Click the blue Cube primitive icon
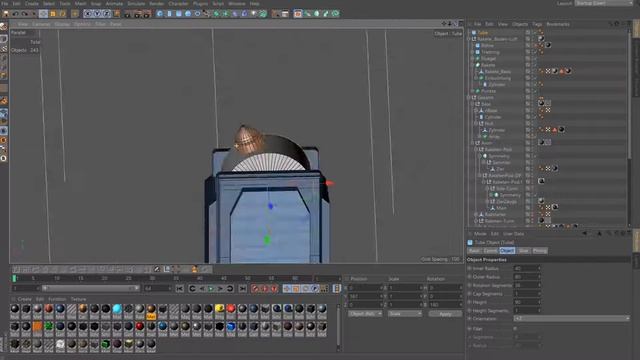The width and height of the screenshot is (640, 360). tap(160, 13)
